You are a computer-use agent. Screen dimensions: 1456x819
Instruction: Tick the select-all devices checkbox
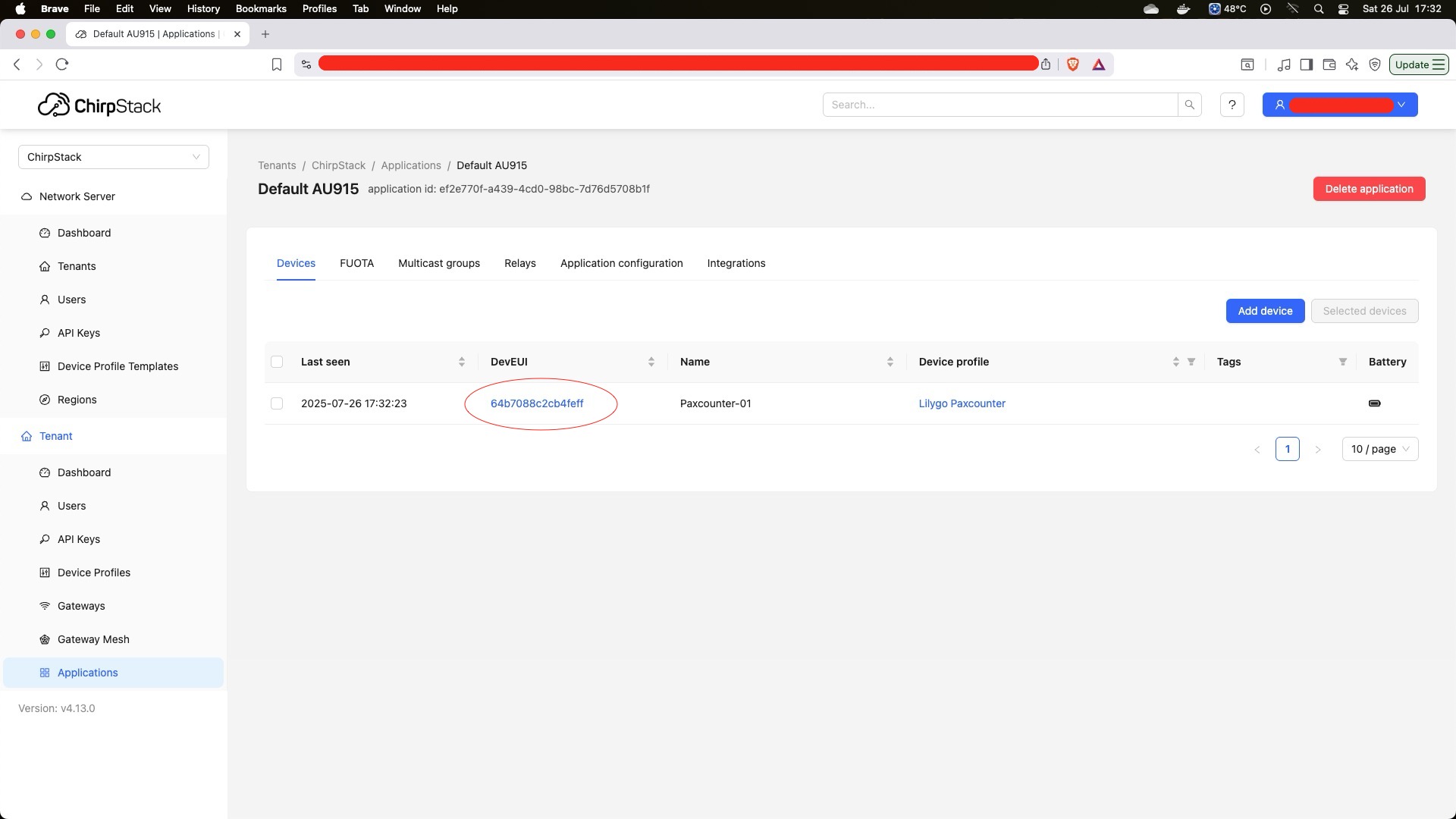point(277,362)
